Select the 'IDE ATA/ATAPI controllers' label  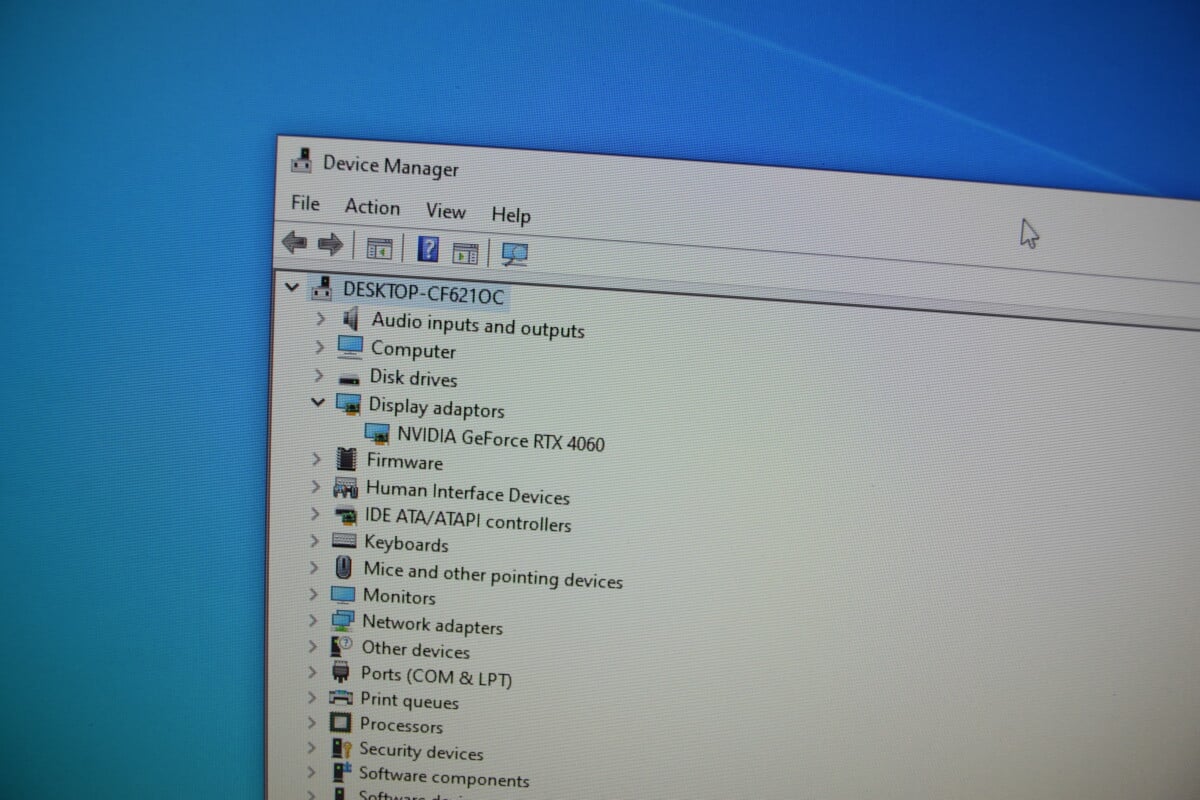click(468, 520)
